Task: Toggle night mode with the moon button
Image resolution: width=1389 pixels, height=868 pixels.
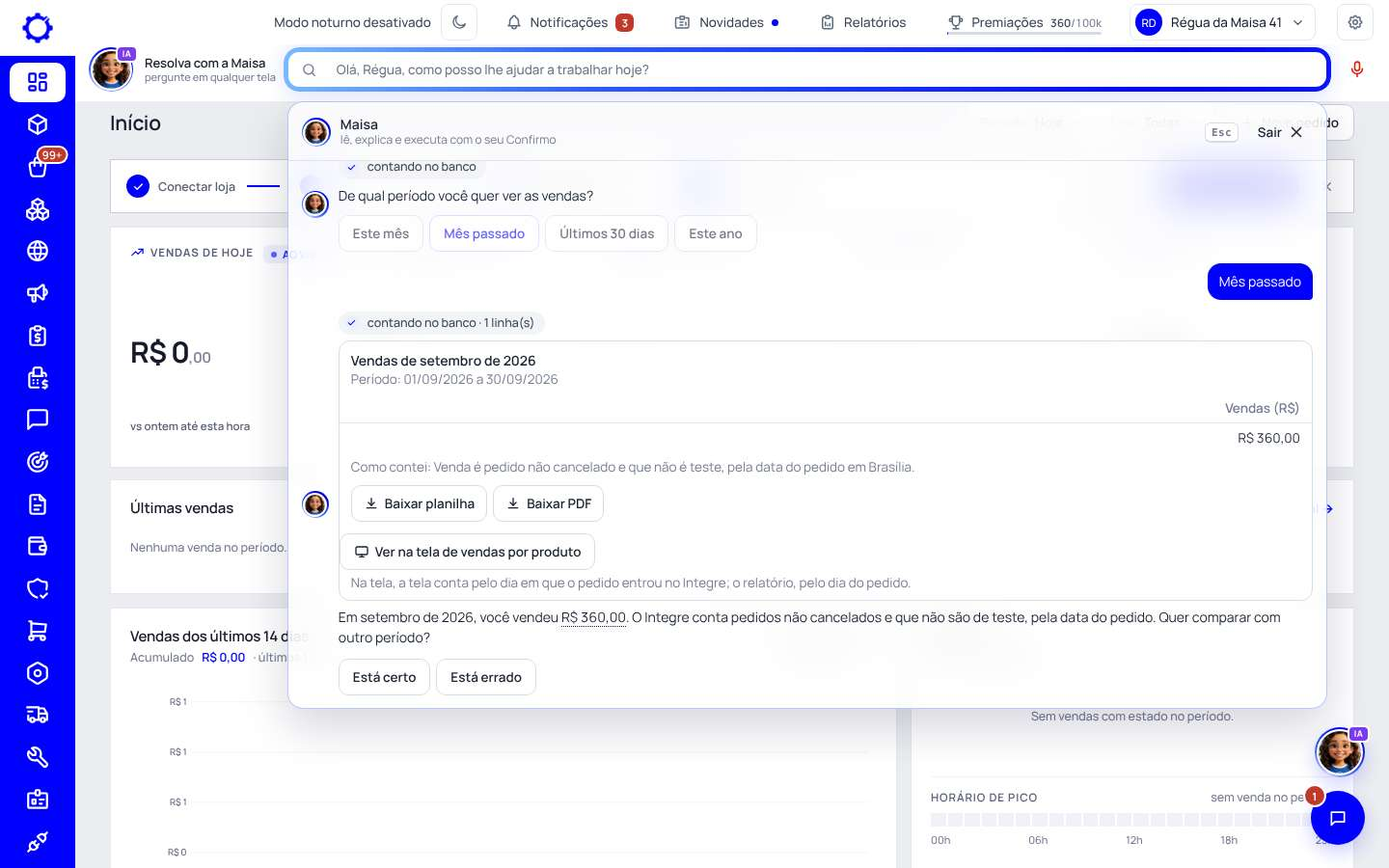Action: point(459,22)
